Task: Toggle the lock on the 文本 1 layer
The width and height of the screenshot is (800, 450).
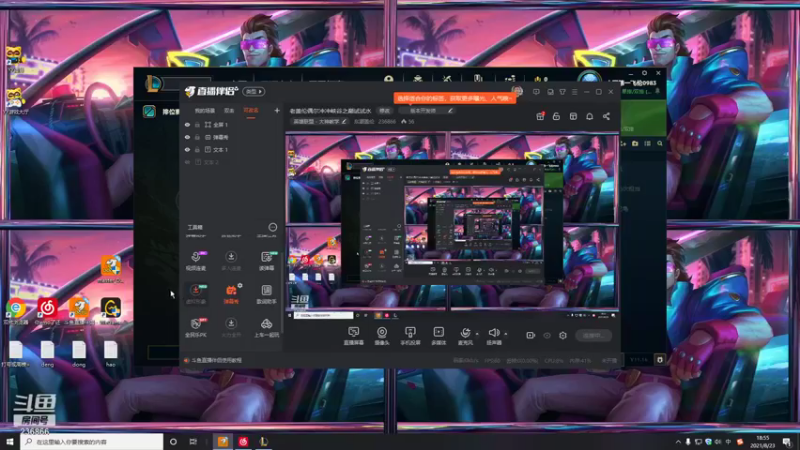Action: pos(197,149)
